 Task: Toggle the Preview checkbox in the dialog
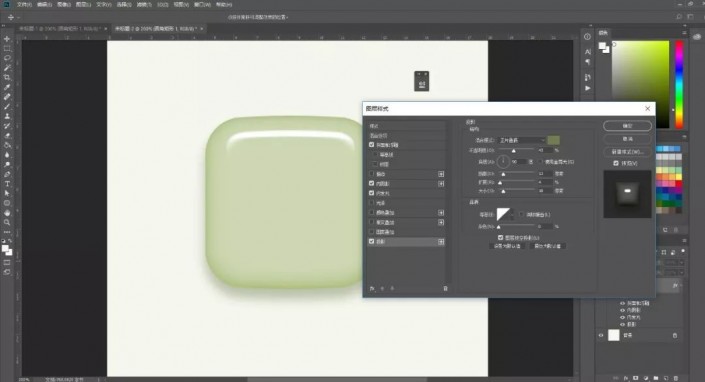click(616, 163)
